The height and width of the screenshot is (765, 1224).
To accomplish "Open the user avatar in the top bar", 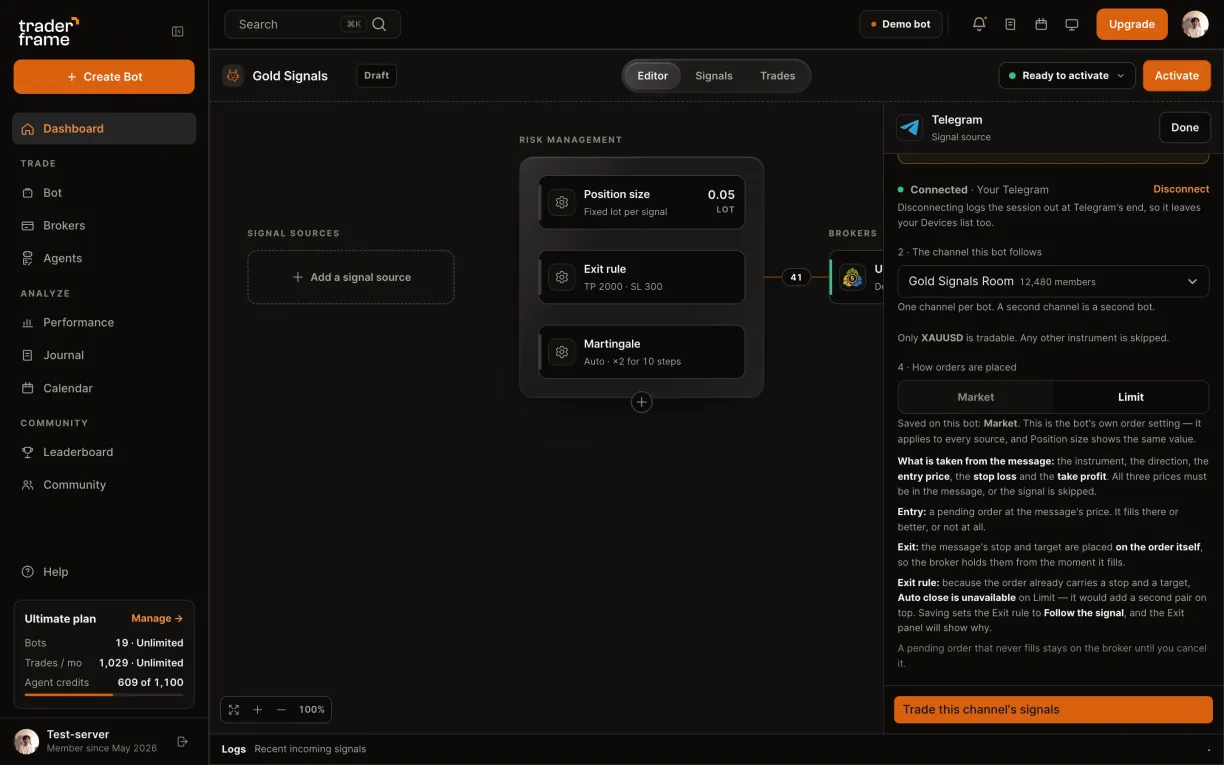I will tap(1195, 24).
